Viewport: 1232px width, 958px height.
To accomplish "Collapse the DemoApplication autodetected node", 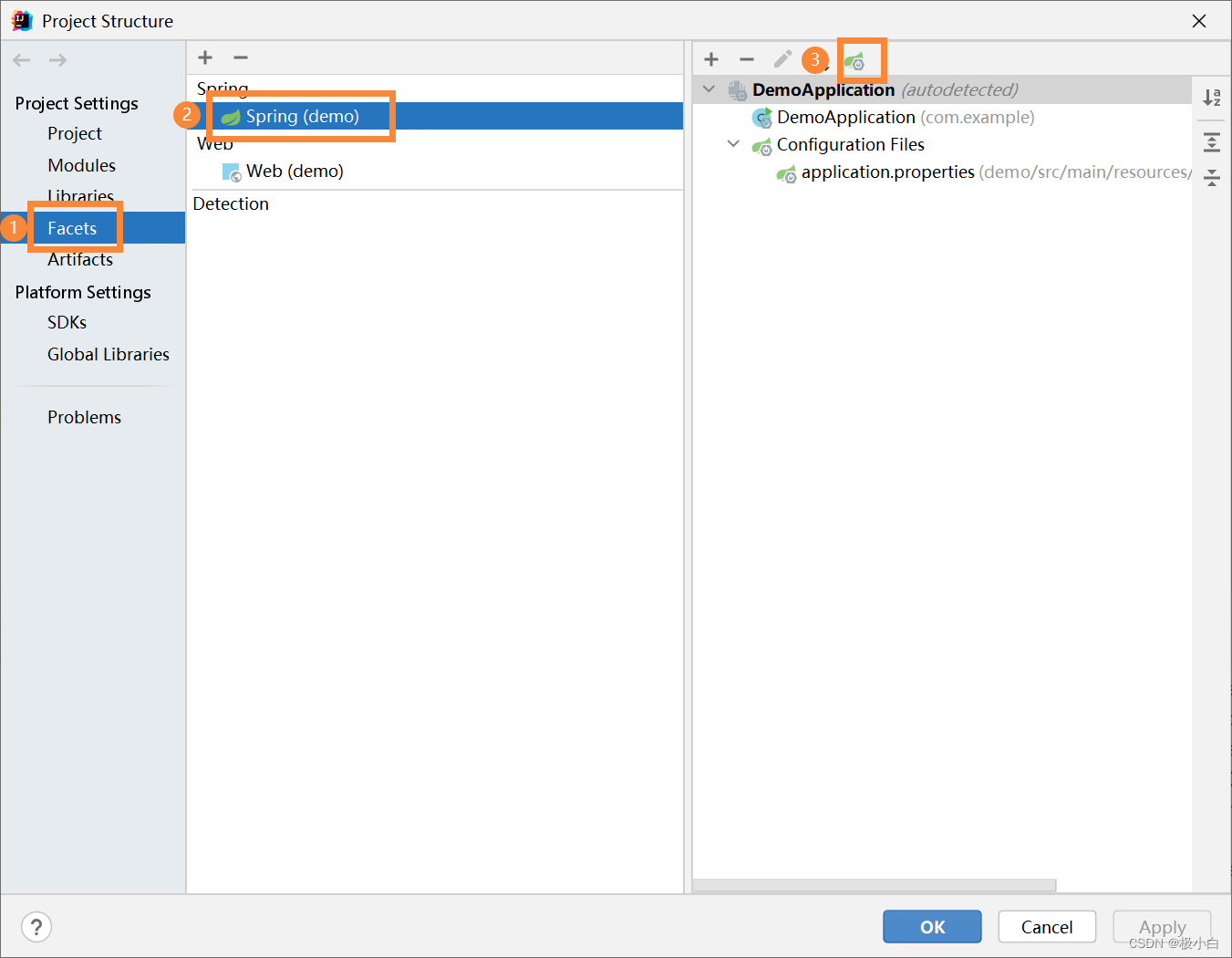I will (x=709, y=89).
